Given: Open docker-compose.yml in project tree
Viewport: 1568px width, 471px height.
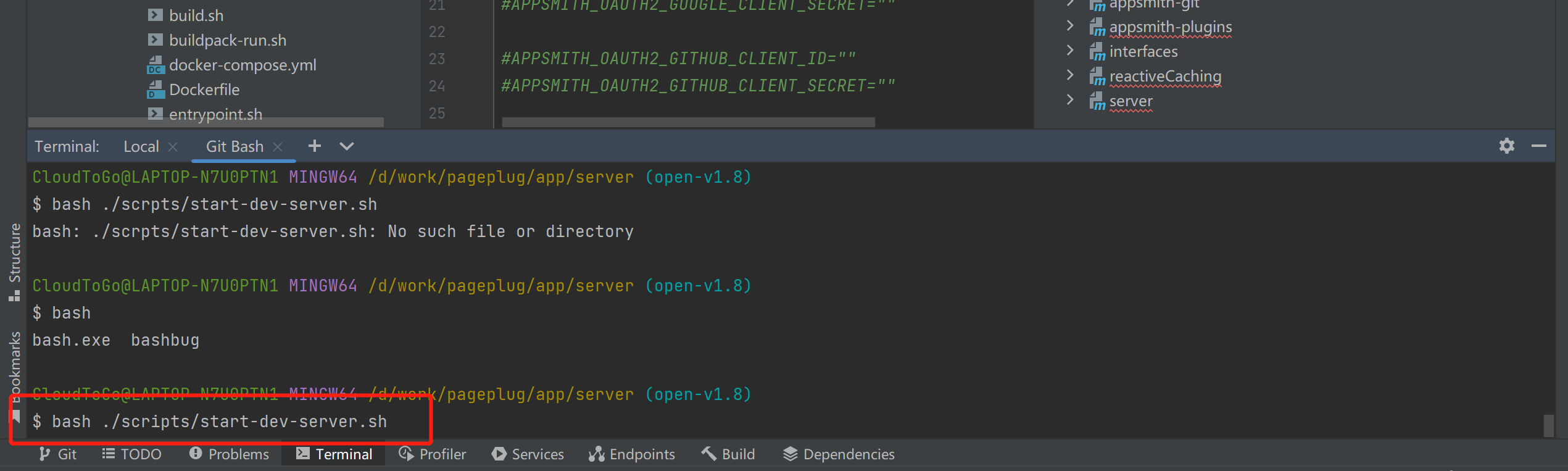Looking at the screenshot, I should click(x=242, y=65).
